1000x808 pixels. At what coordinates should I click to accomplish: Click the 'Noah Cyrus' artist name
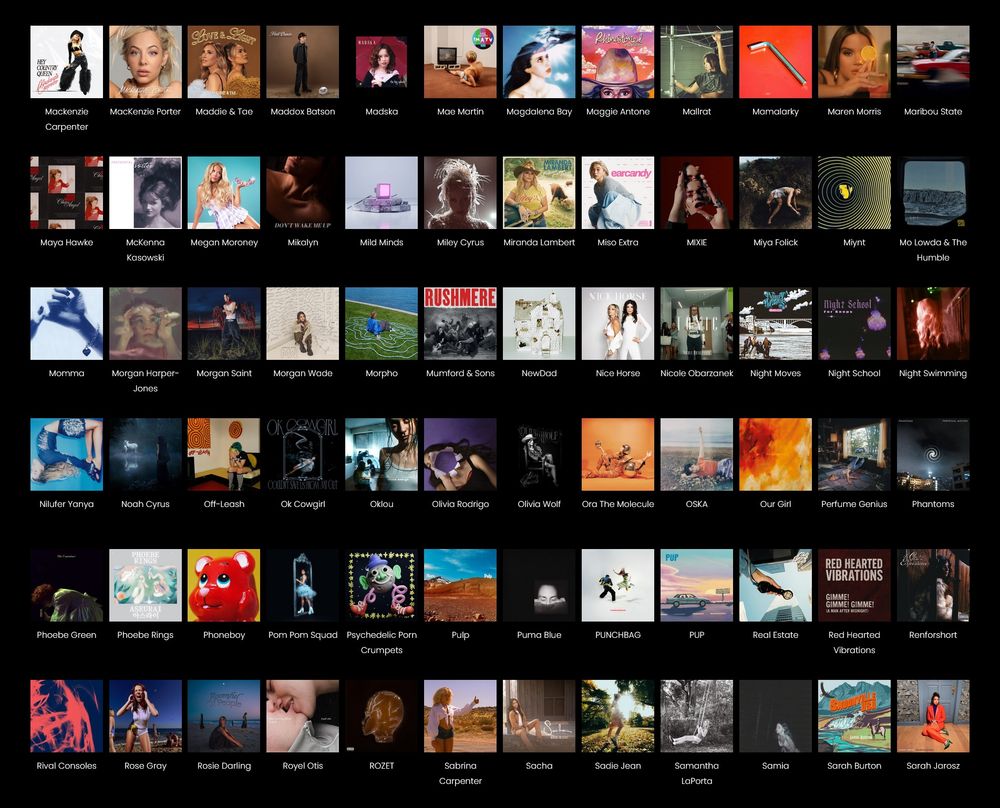tap(145, 504)
